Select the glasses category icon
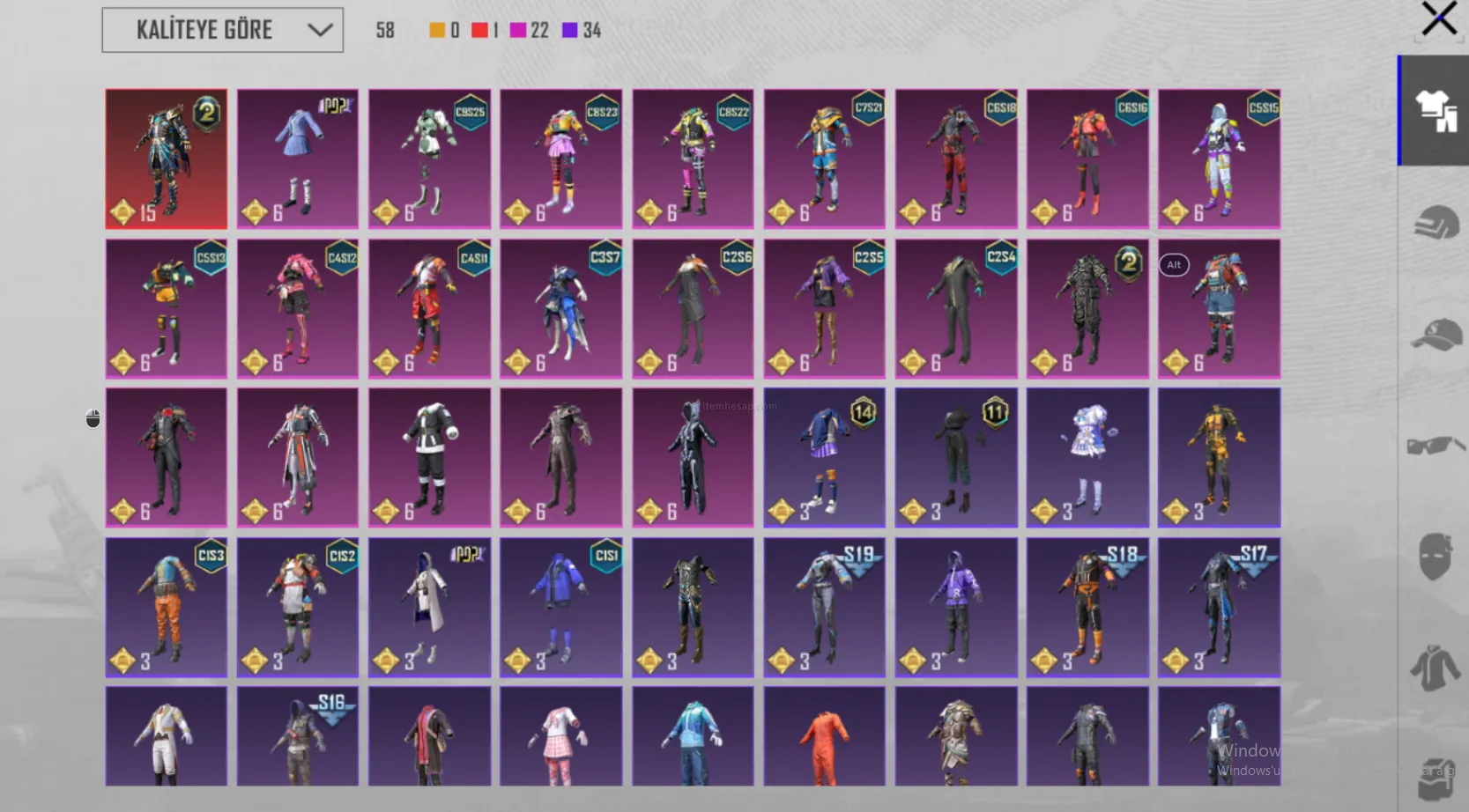Image resolution: width=1469 pixels, height=812 pixels. tap(1436, 446)
